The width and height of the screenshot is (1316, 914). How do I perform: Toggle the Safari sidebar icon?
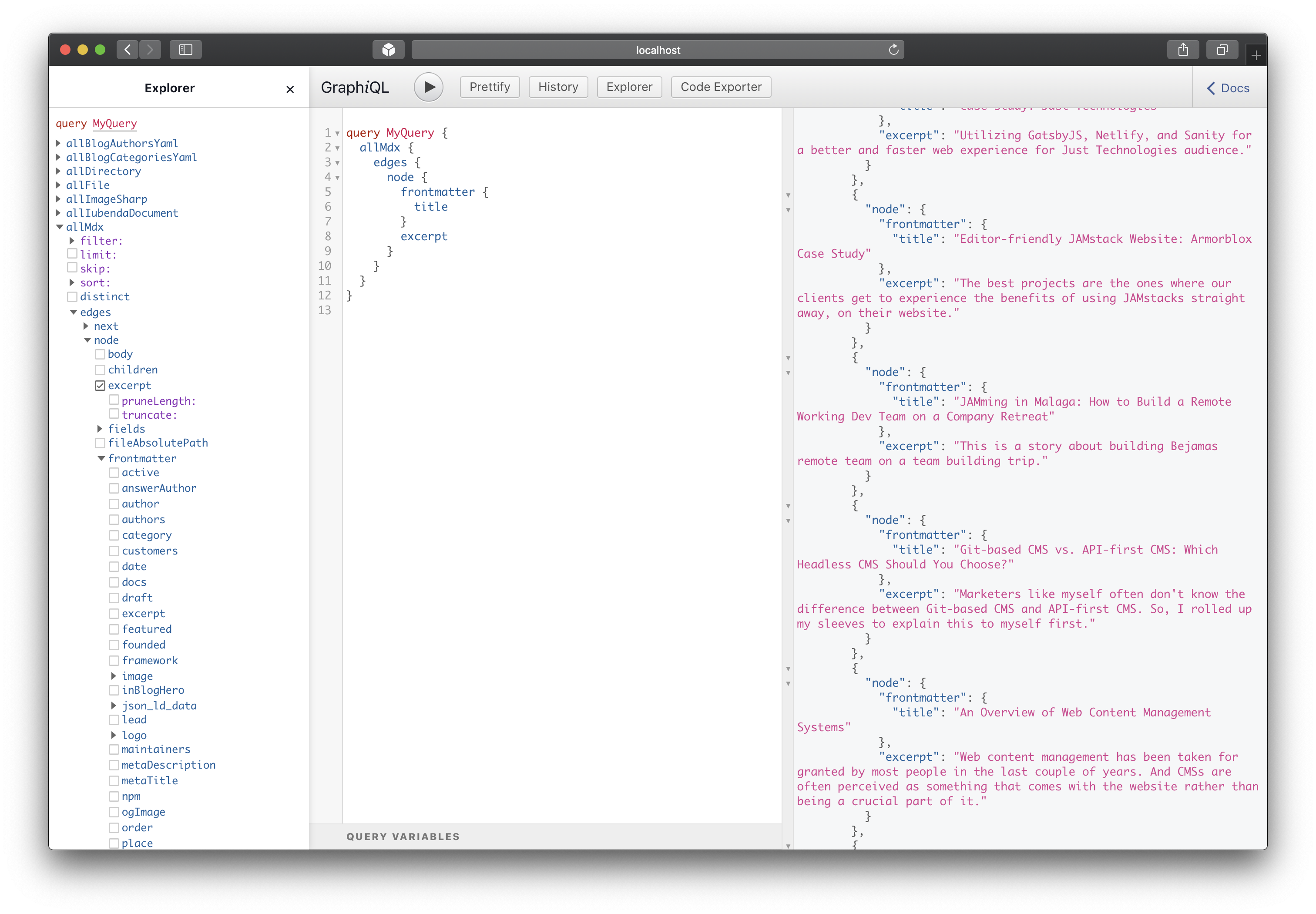pos(185,50)
